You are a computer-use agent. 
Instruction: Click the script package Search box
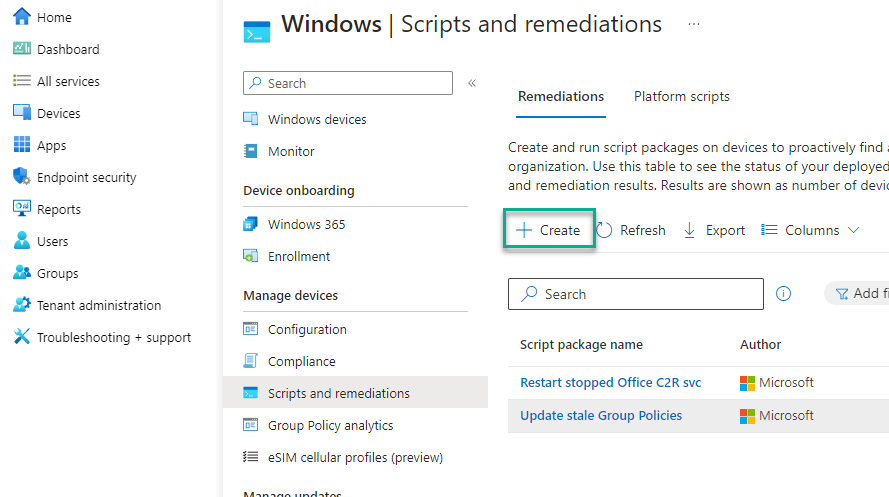(636, 294)
